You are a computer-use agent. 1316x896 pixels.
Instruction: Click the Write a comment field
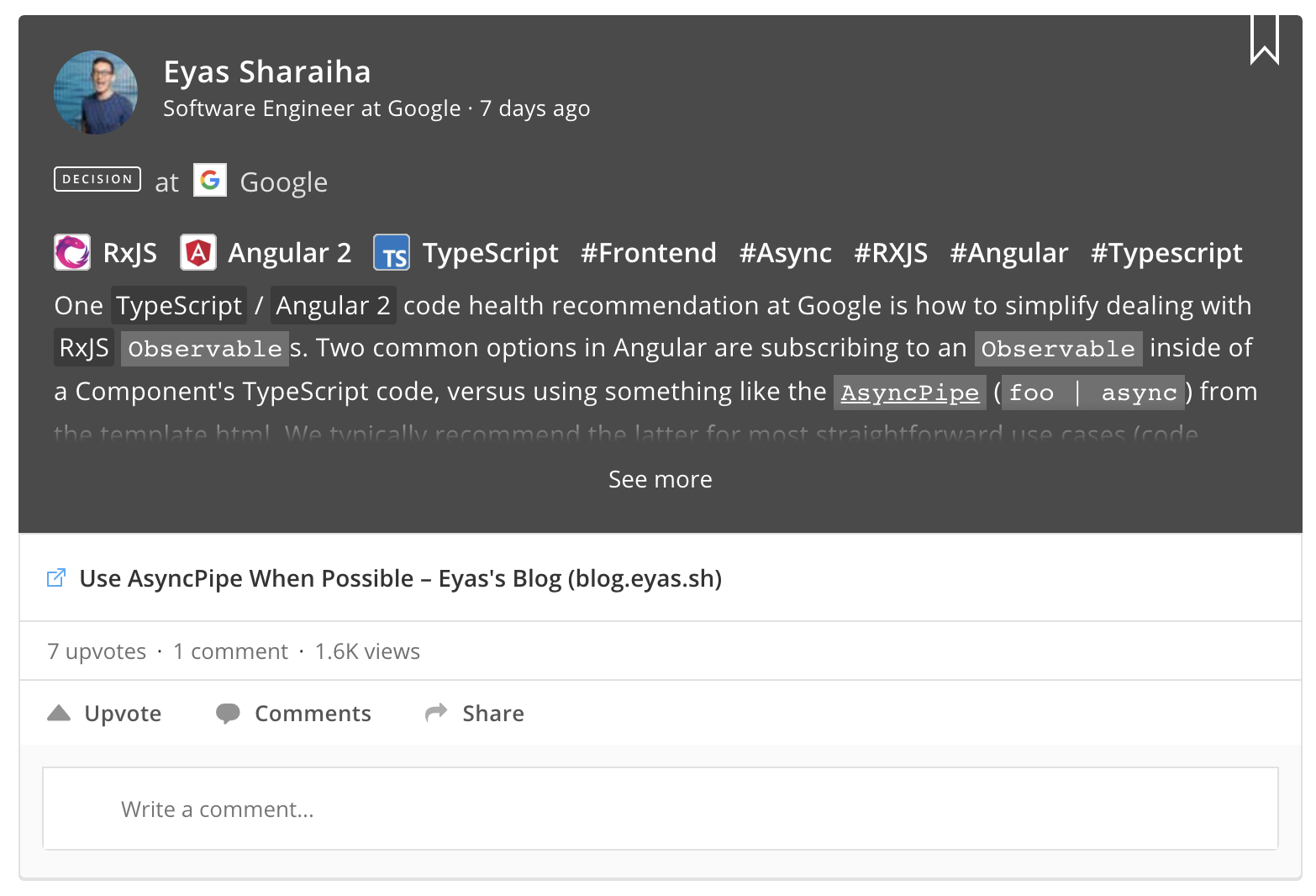661,809
